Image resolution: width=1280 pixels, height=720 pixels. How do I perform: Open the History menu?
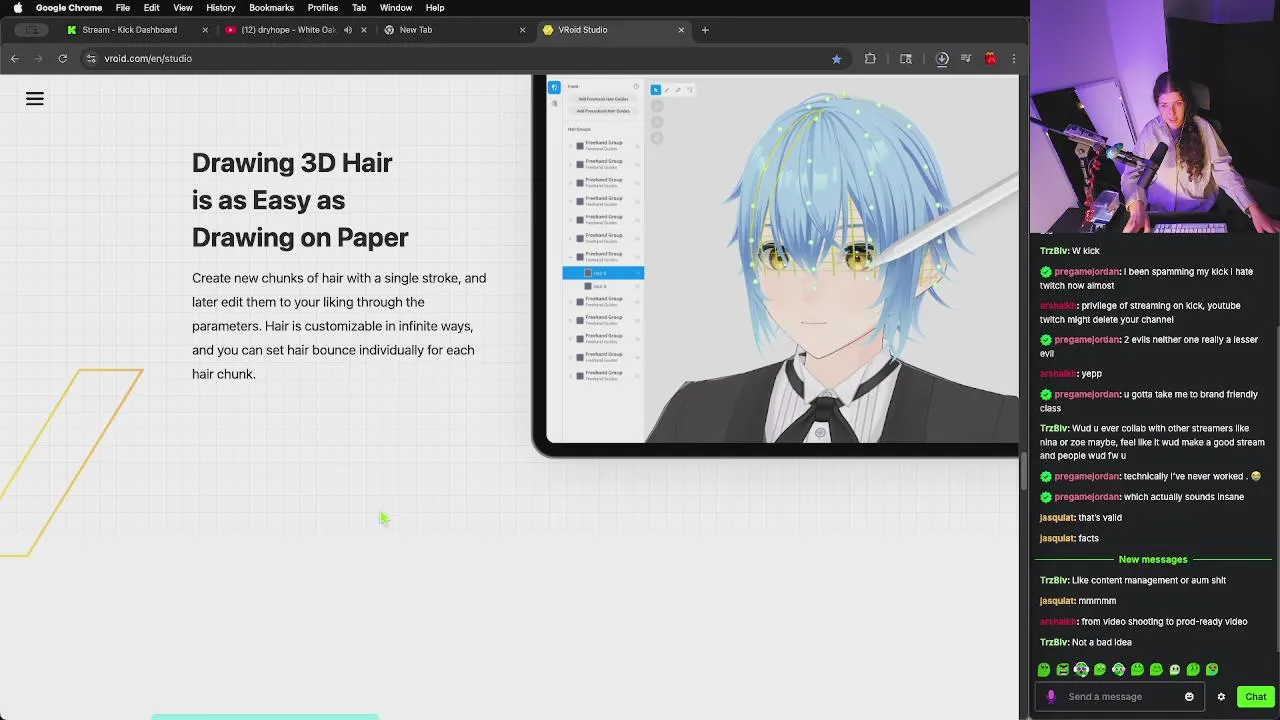click(x=221, y=8)
